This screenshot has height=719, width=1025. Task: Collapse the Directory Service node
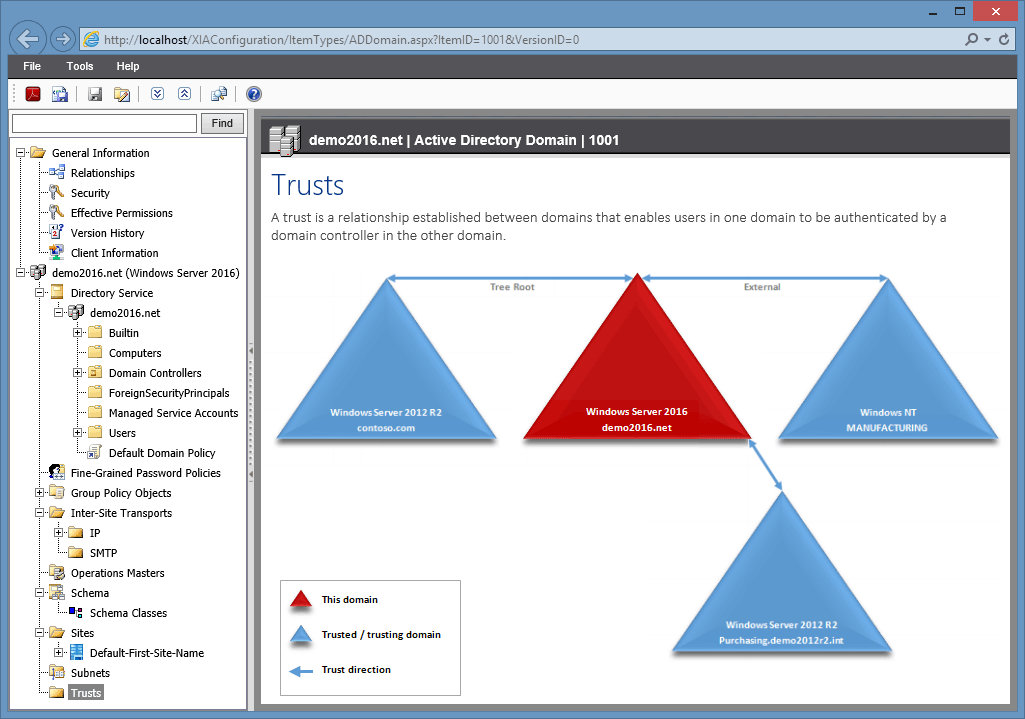(x=39, y=293)
